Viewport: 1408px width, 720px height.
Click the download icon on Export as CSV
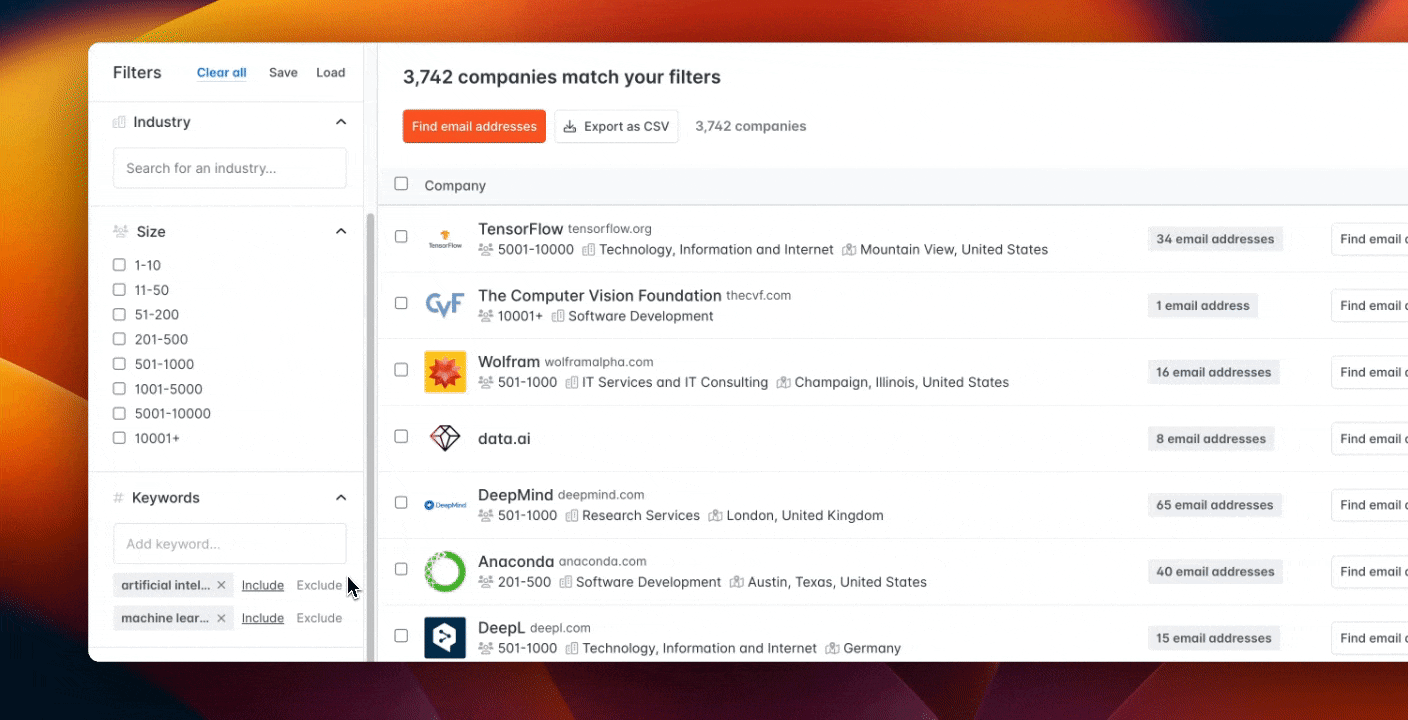[x=570, y=127]
